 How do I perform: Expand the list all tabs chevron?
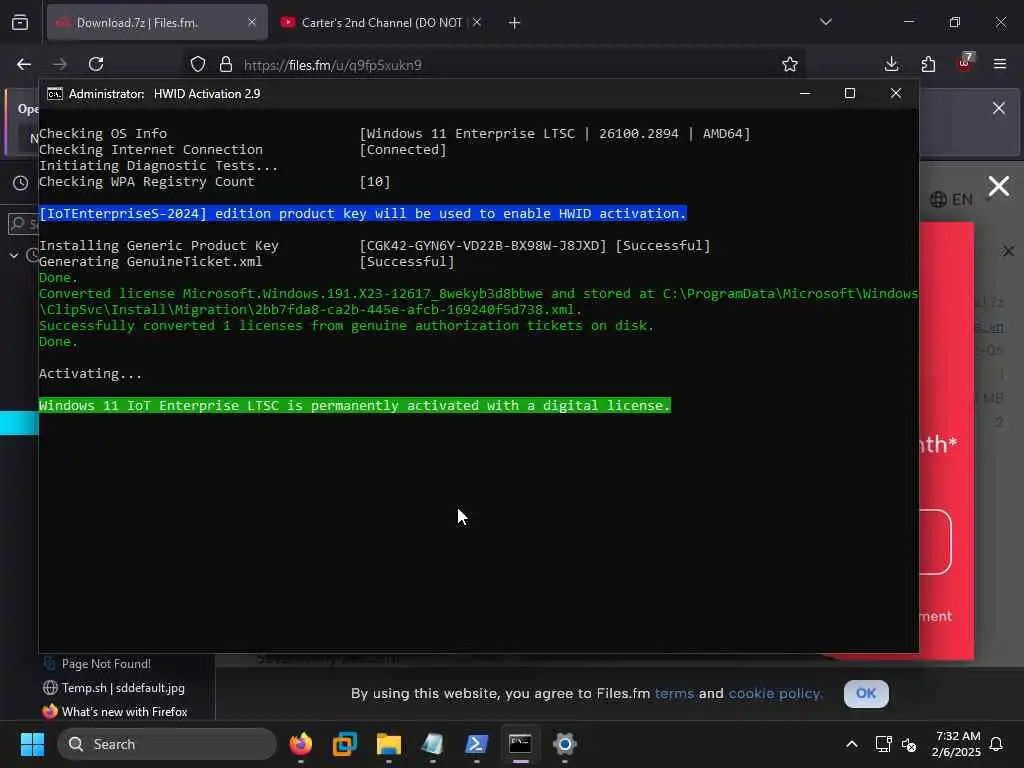(x=825, y=22)
